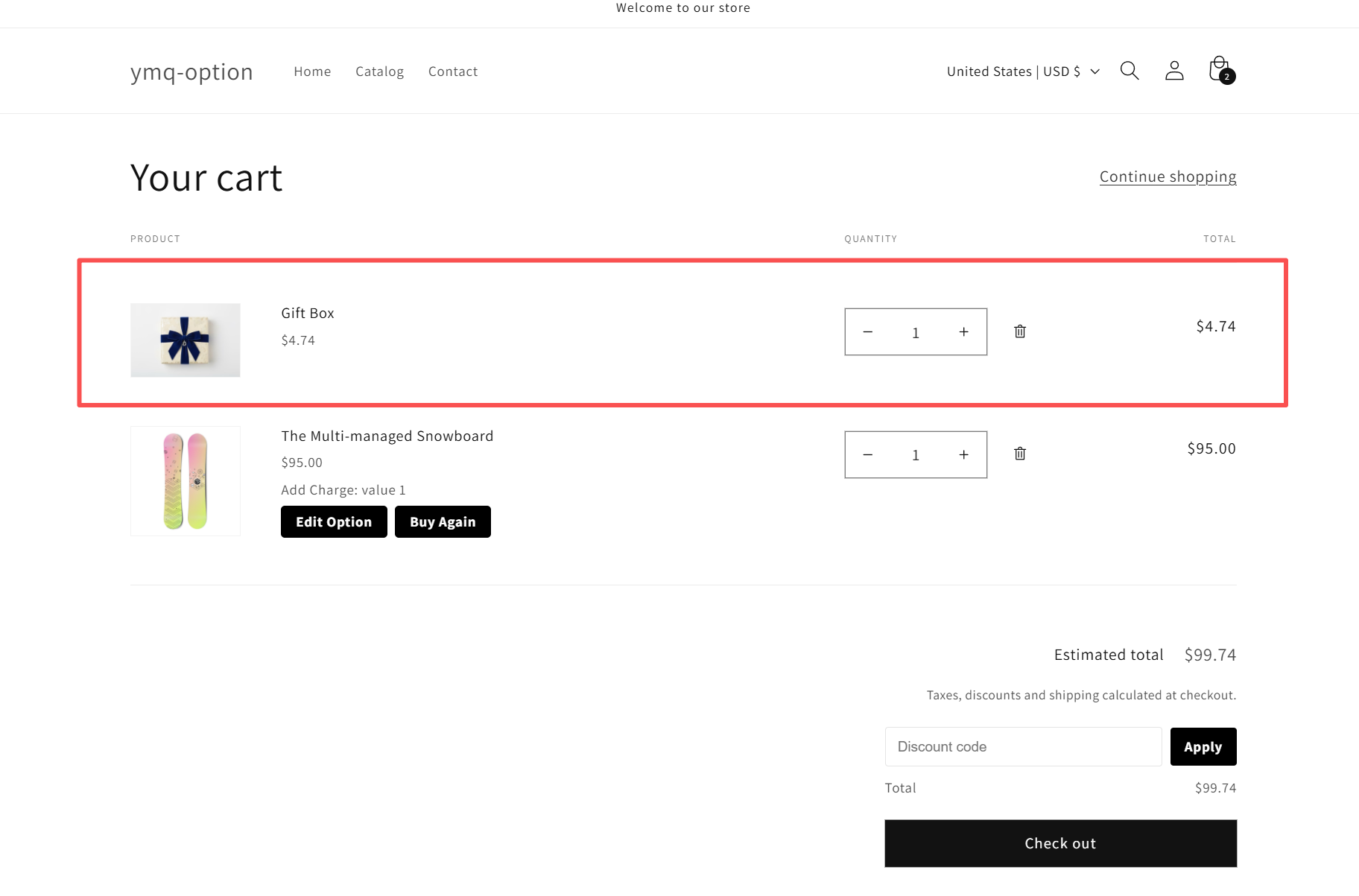Open the Catalog menu item
The height and width of the screenshot is (896, 1359).
[x=379, y=72]
